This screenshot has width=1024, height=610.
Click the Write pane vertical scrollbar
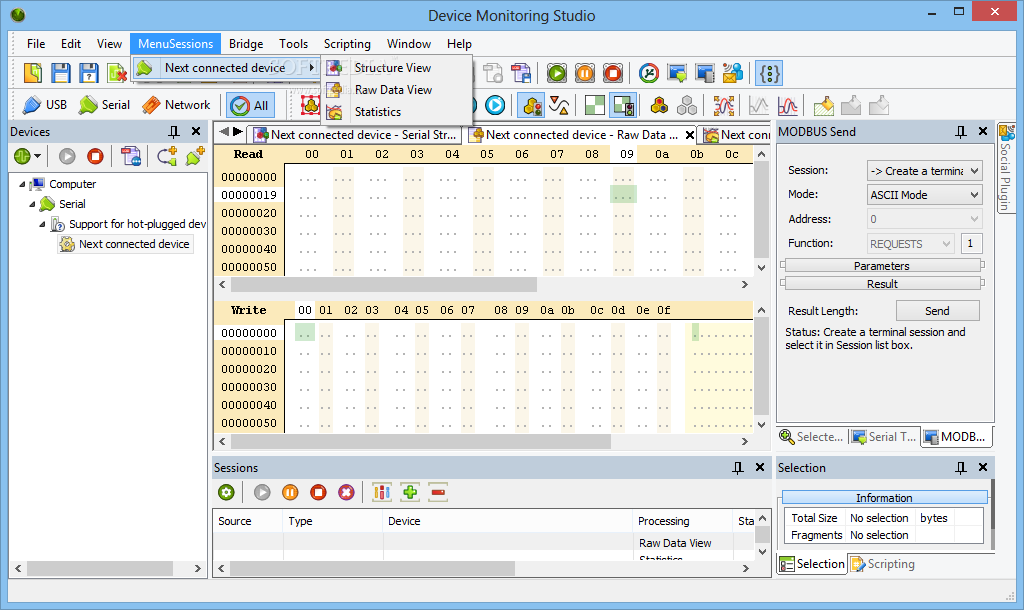tap(761, 367)
